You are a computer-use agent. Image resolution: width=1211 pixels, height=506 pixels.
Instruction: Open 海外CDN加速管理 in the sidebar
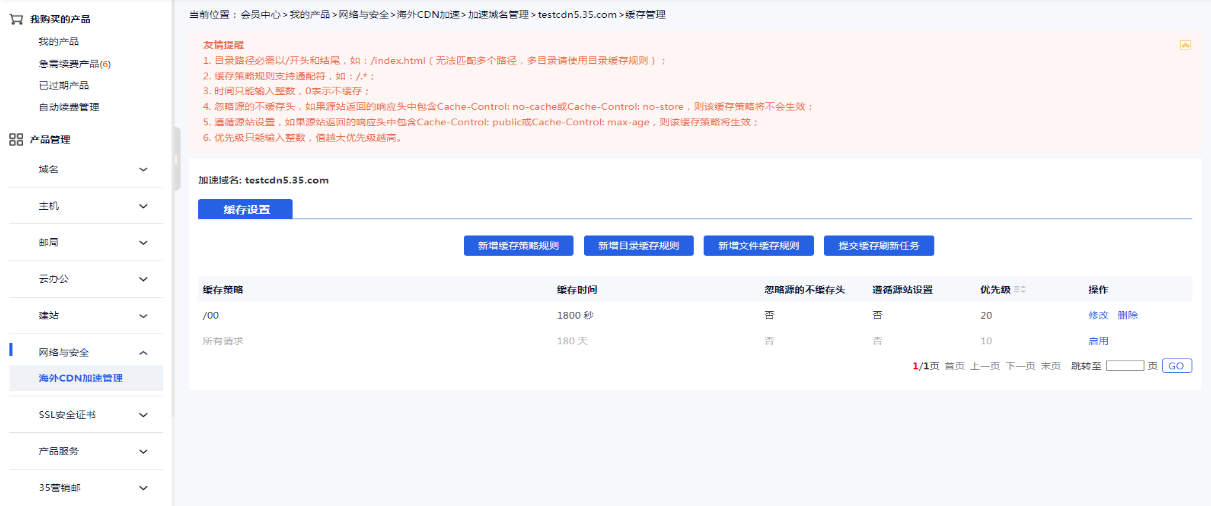[80, 379]
